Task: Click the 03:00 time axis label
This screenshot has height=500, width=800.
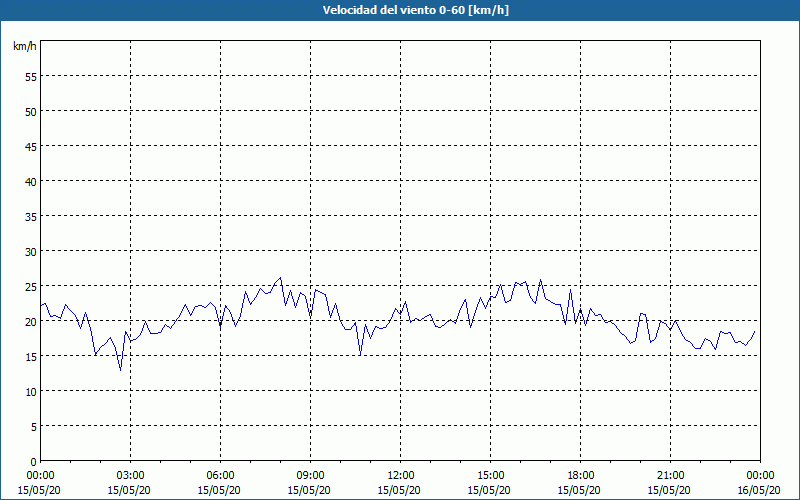Action: click(130, 476)
